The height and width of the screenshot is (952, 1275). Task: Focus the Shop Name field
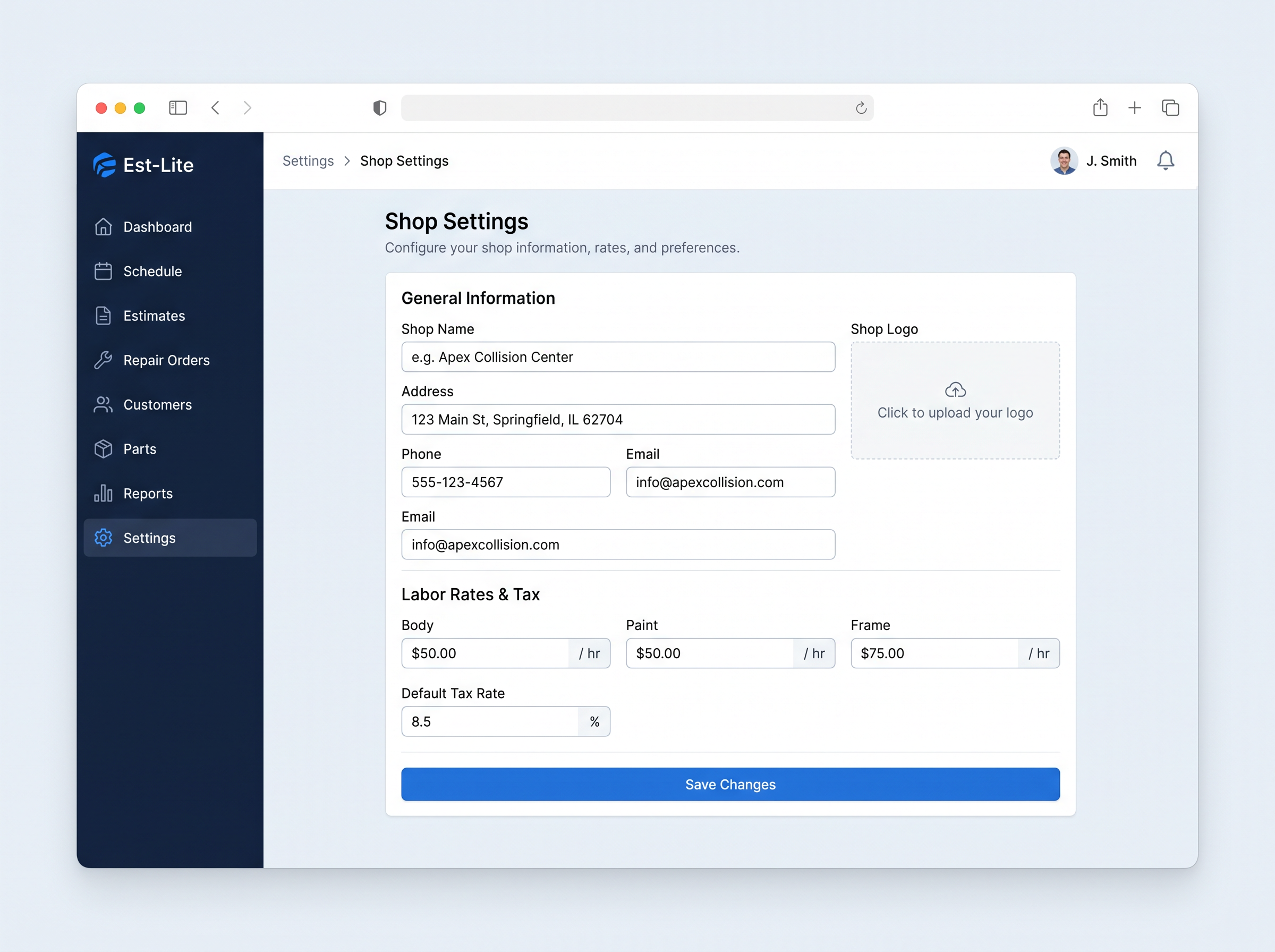point(618,356)
